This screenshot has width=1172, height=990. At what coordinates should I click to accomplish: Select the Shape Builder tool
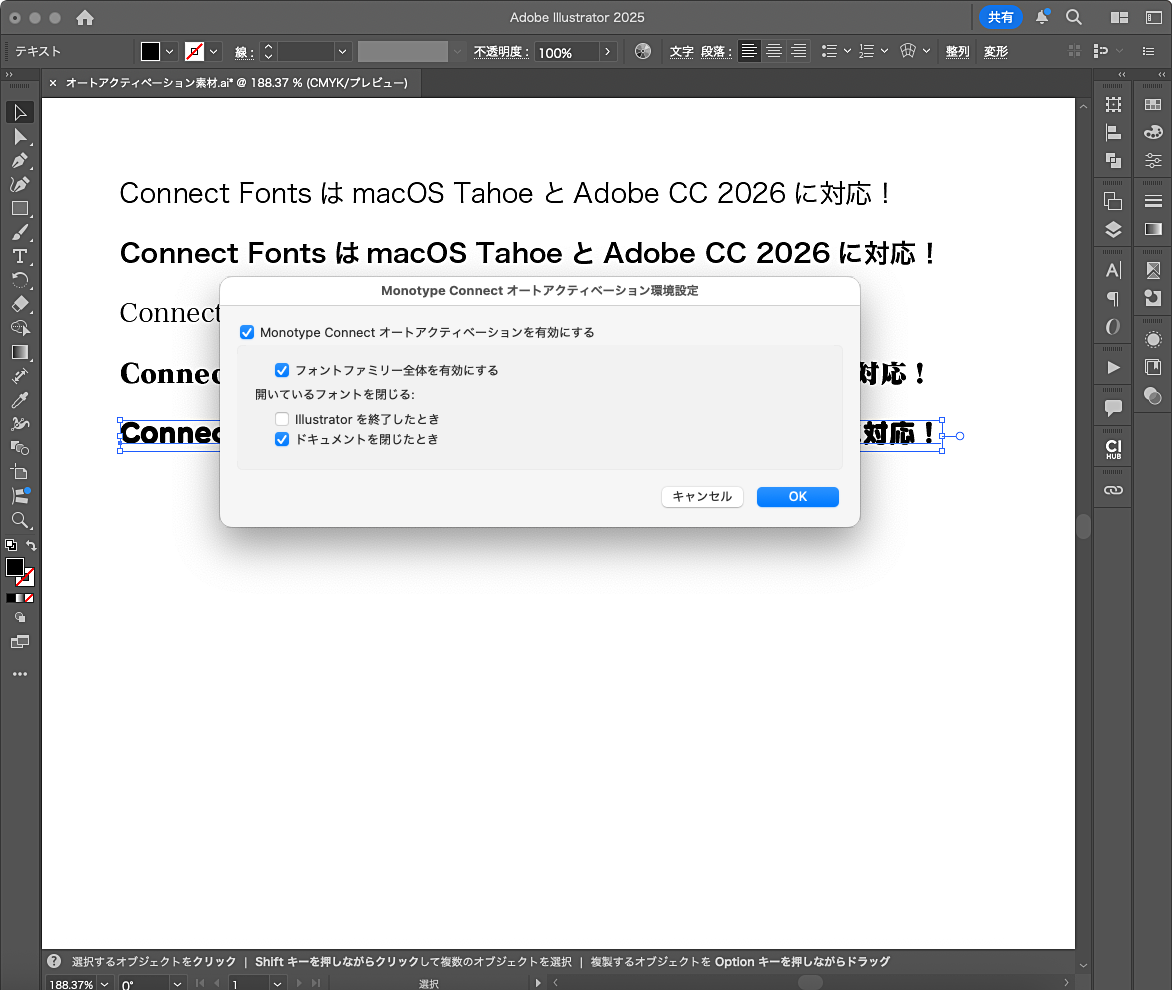(x=20, y=328)
